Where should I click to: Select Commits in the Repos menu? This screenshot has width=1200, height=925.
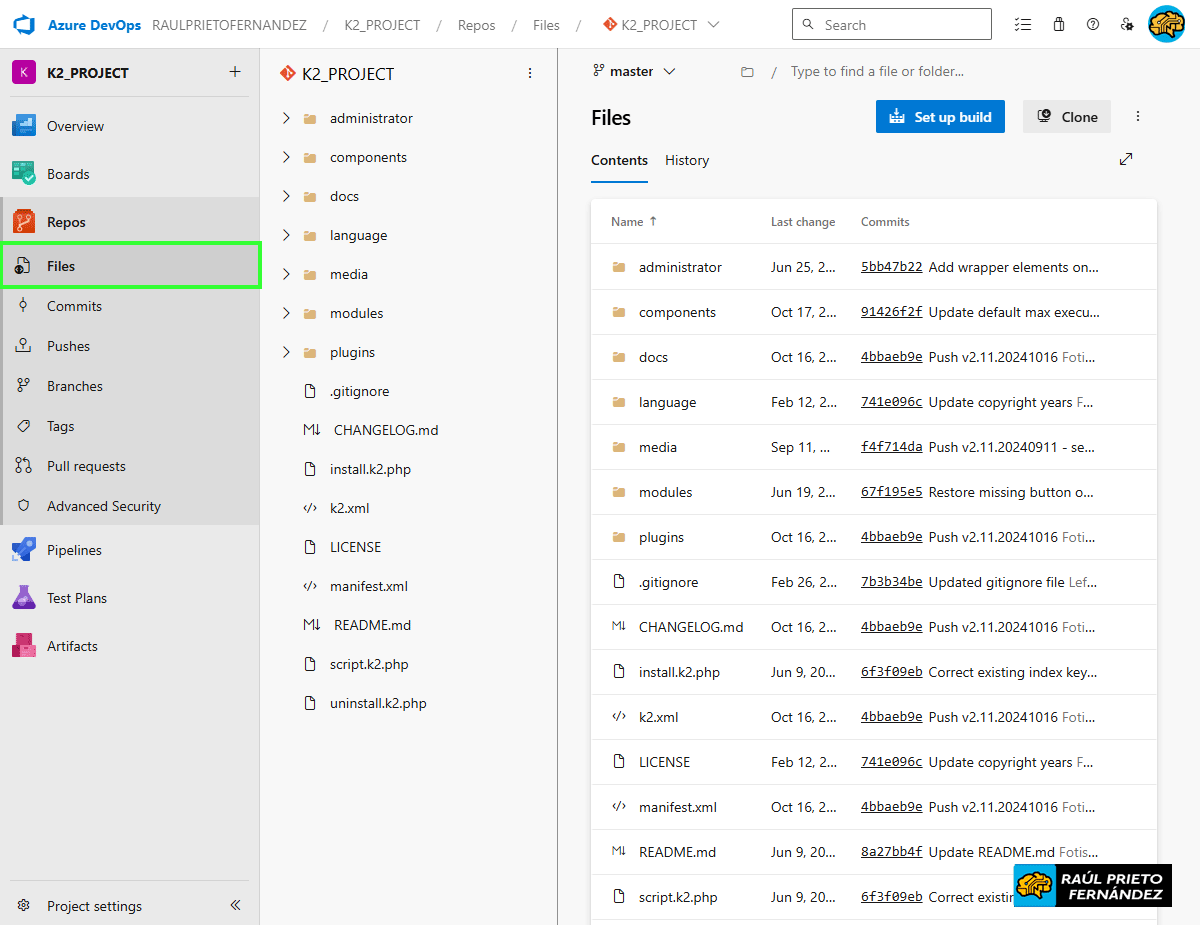(74, 306)
